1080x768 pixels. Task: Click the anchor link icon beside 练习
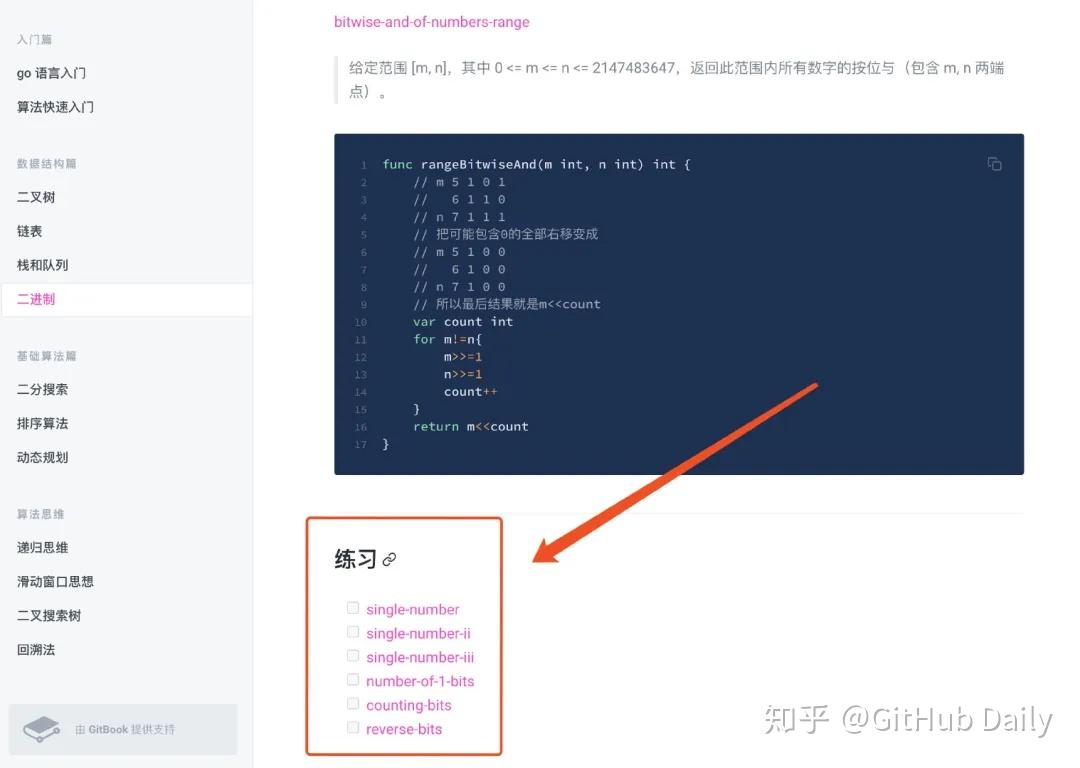389,560
